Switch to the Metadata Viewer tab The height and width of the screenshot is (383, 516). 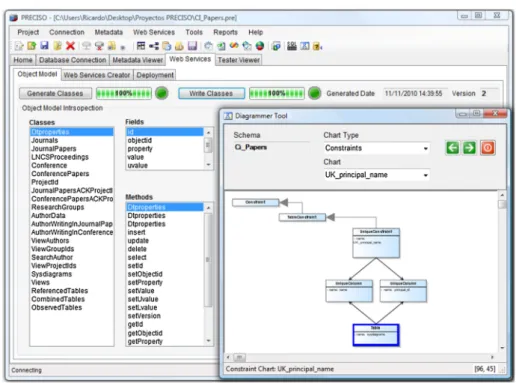point(138,60)
